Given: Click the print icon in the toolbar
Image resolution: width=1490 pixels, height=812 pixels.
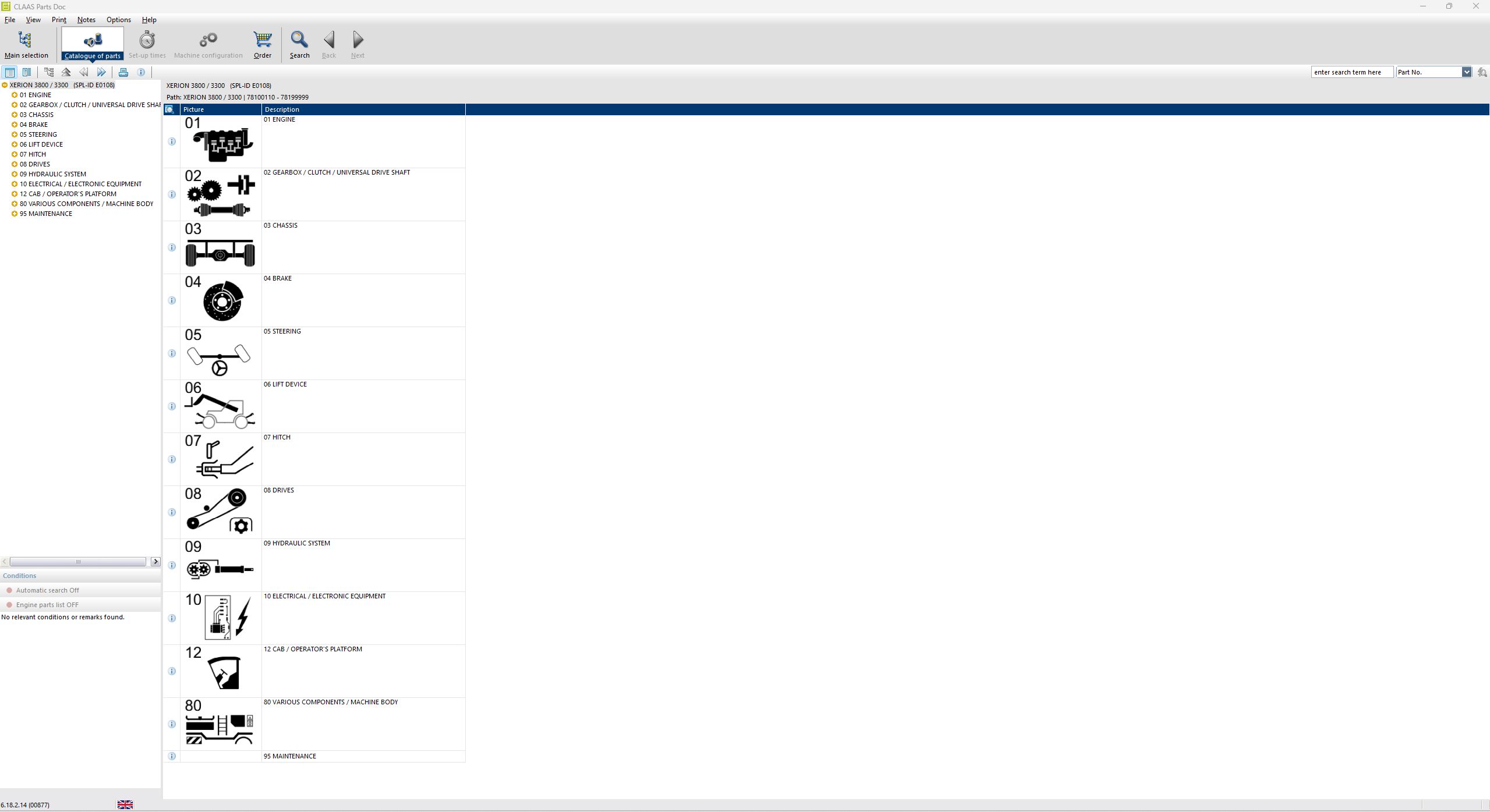Looking at the screenshot, I should click(123, 72).
